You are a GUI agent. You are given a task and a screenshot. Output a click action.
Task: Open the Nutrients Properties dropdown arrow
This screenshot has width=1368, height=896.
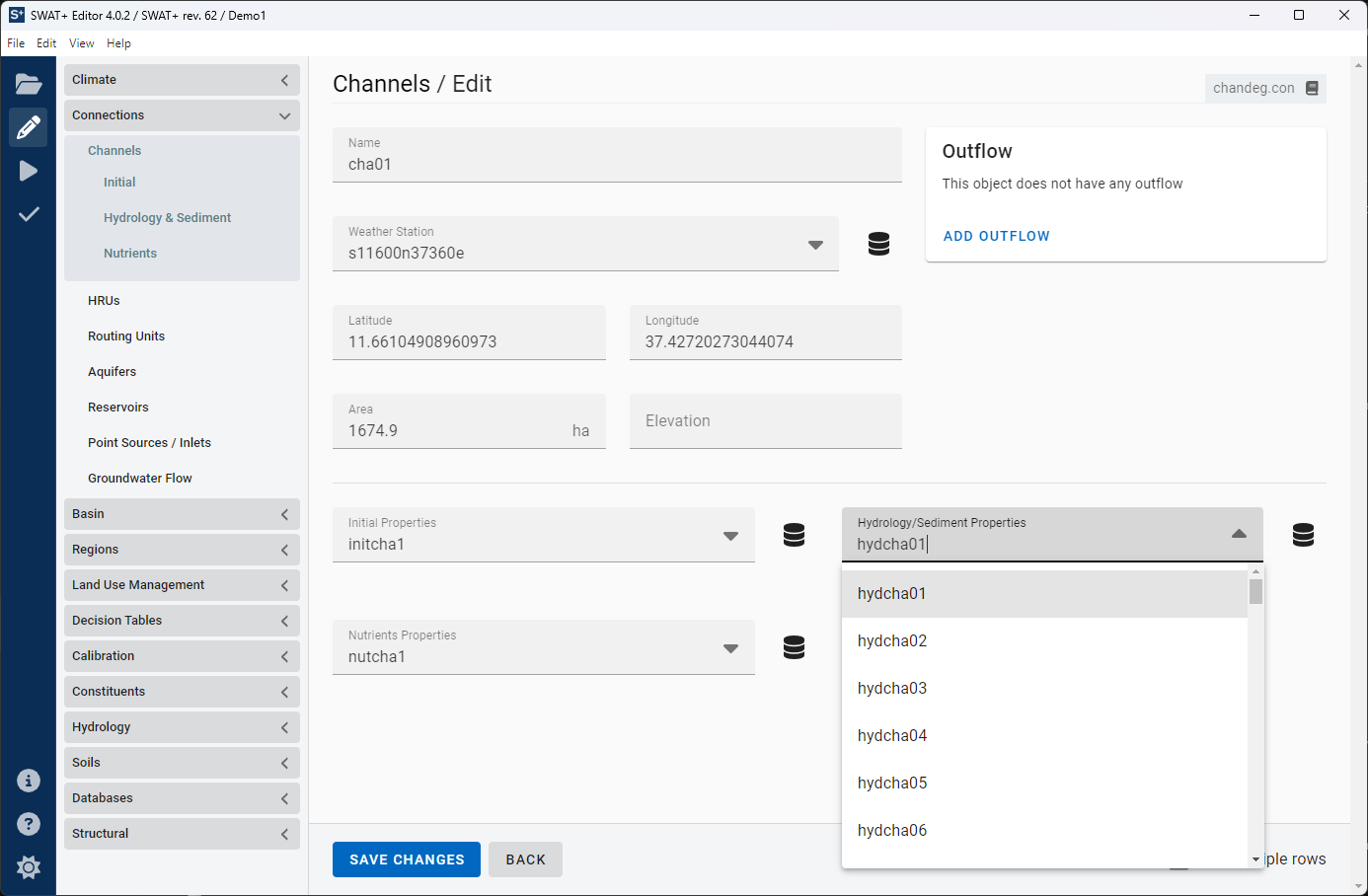[730, 648]
